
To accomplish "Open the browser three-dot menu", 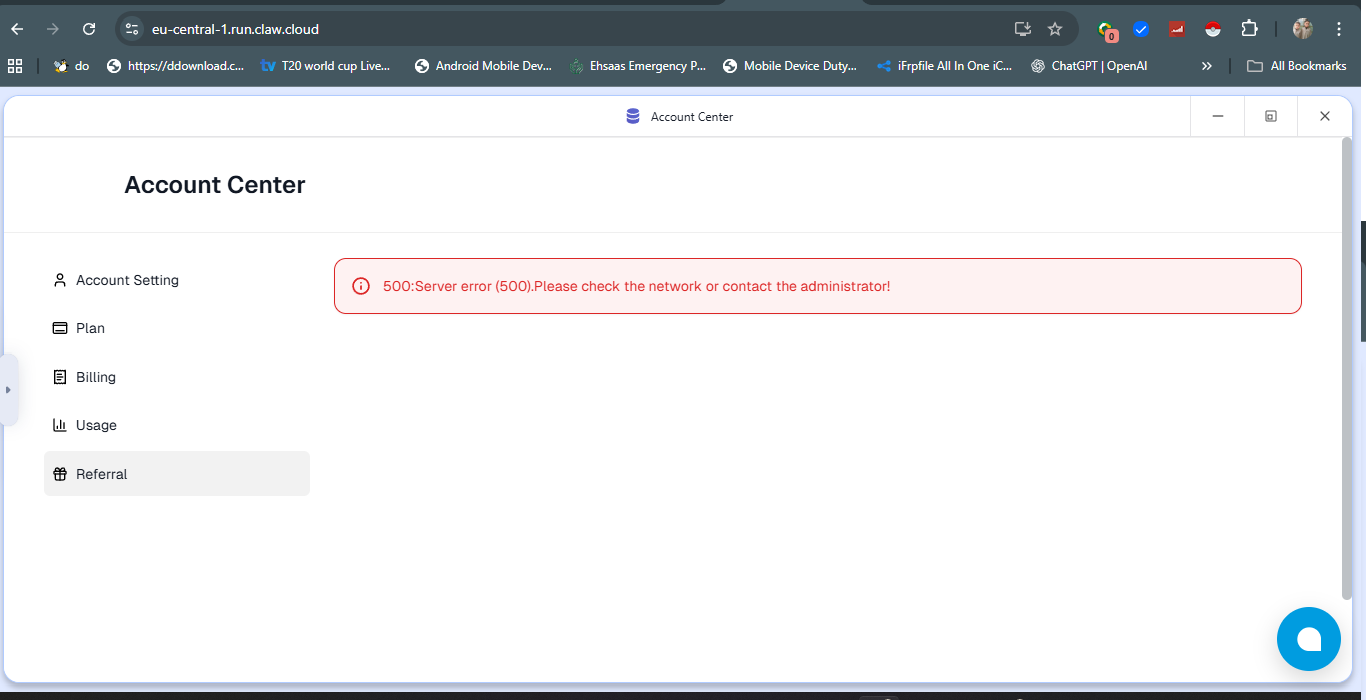I will point(1339,29).
